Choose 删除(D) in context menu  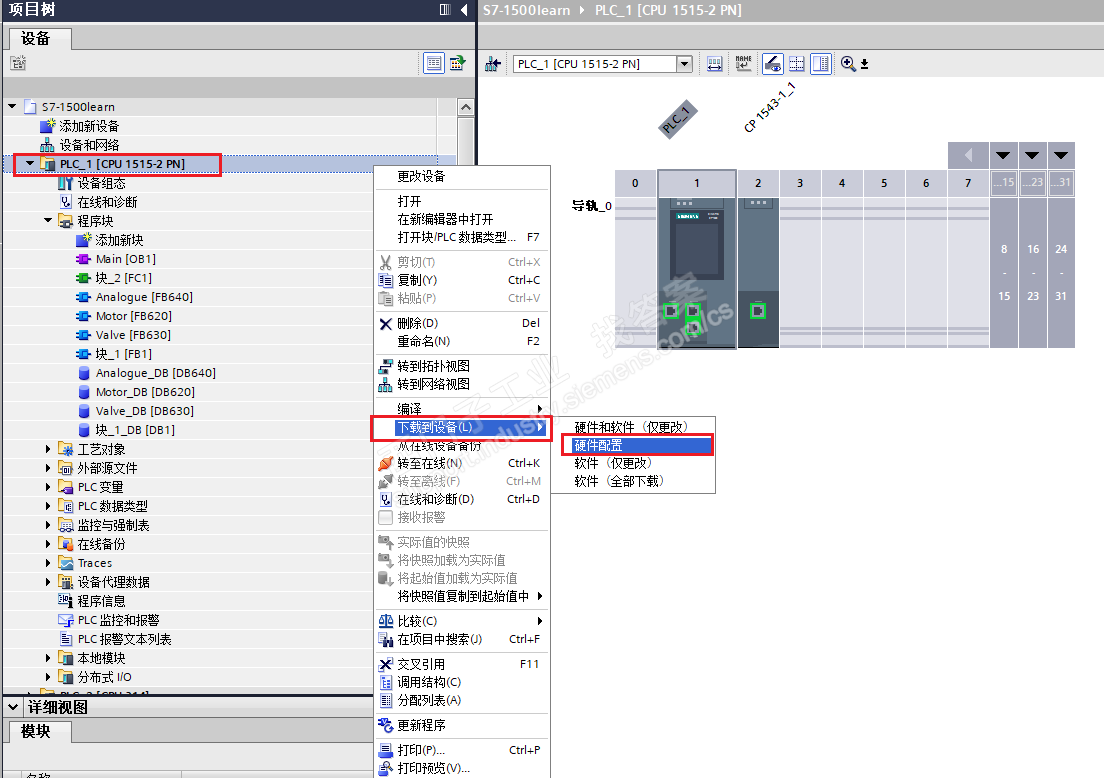click(462, 323)
